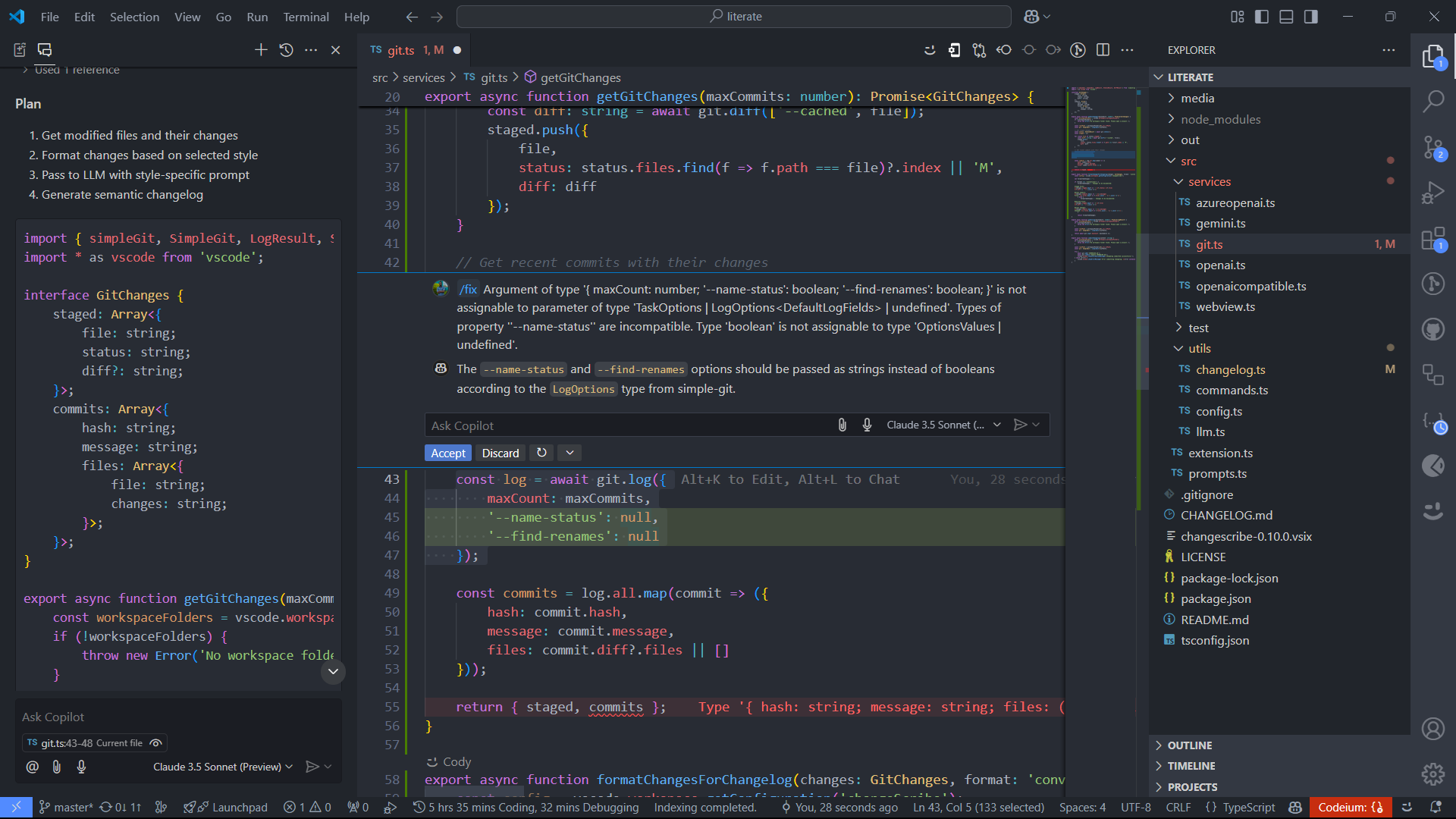Open the Terminal menu
This screenshot has height=819, width=1456.
pos(306,17)
